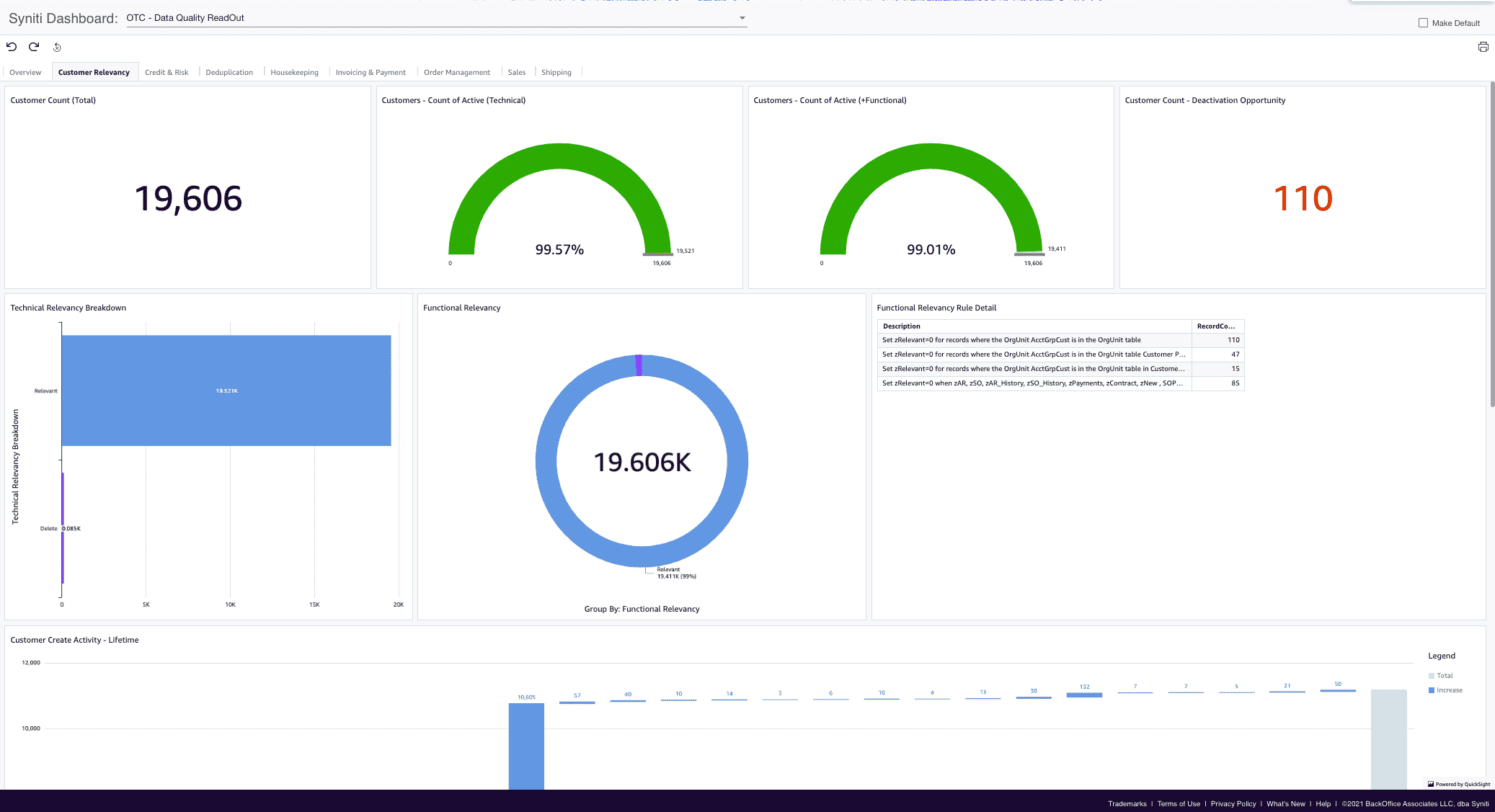1495x812 pixels.
Task: Click the What's New footer link
Action: 1285,803
